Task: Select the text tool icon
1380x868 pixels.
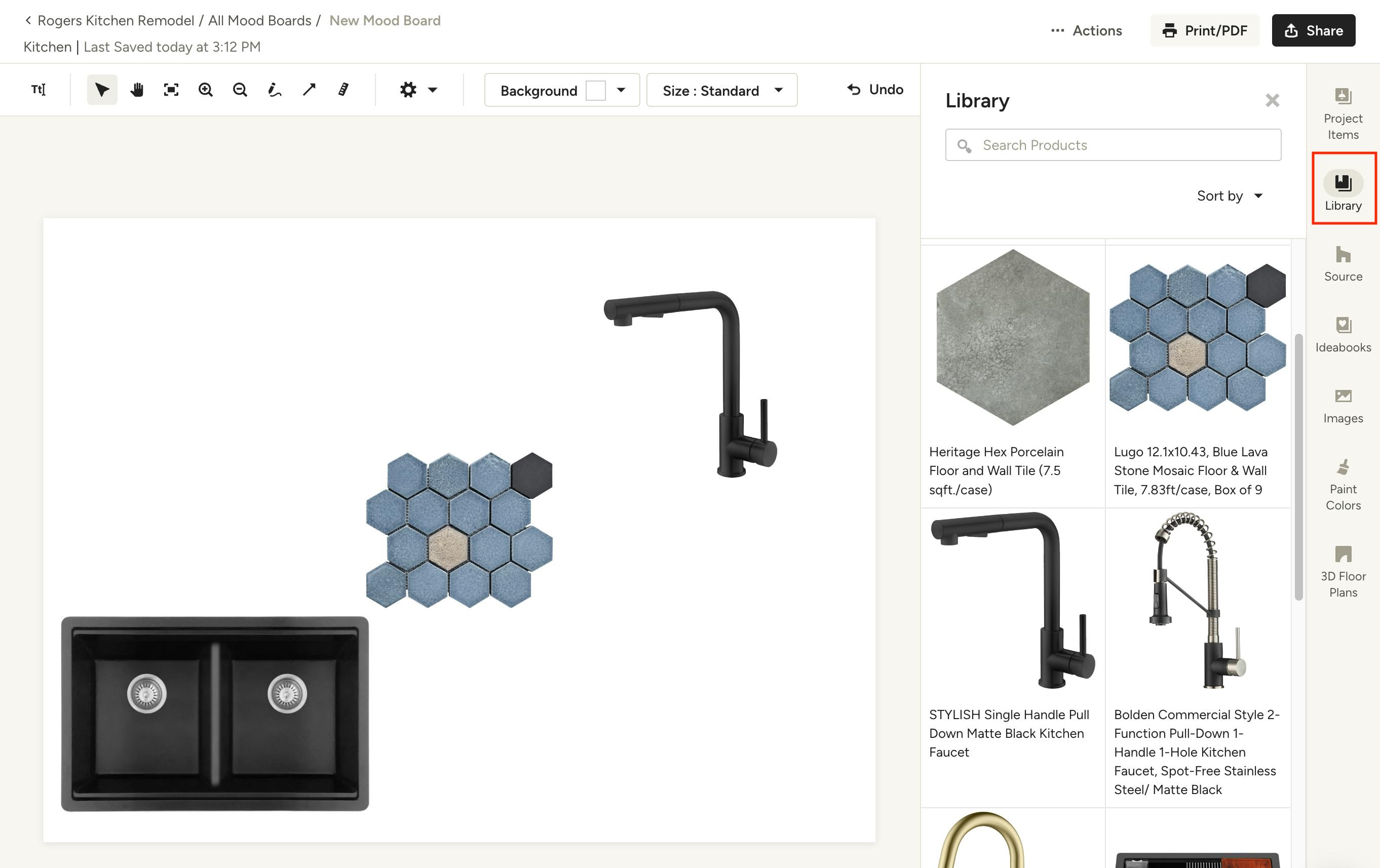Action: point(39,89)
